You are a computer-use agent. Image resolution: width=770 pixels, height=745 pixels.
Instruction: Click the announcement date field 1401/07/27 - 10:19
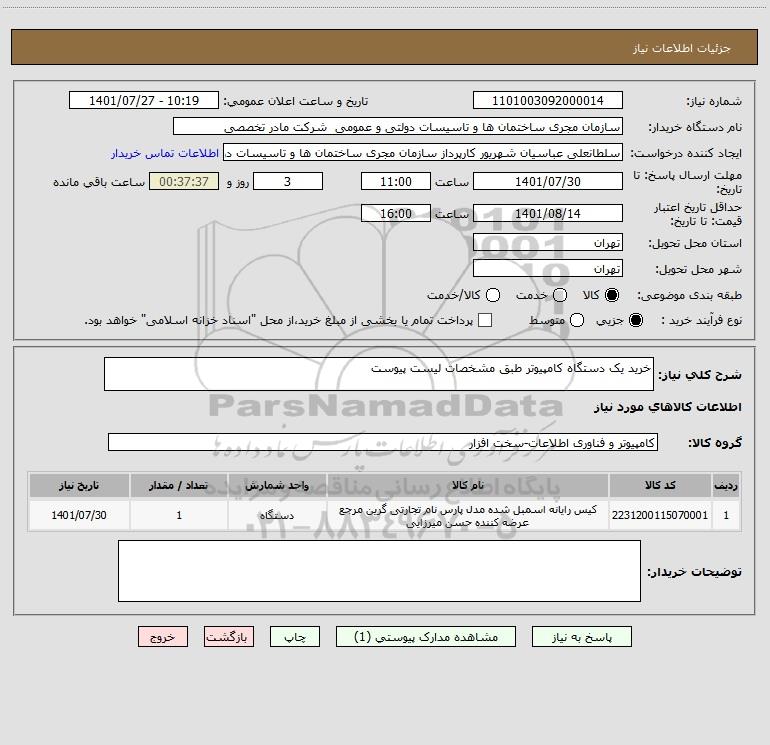(144, 100)
